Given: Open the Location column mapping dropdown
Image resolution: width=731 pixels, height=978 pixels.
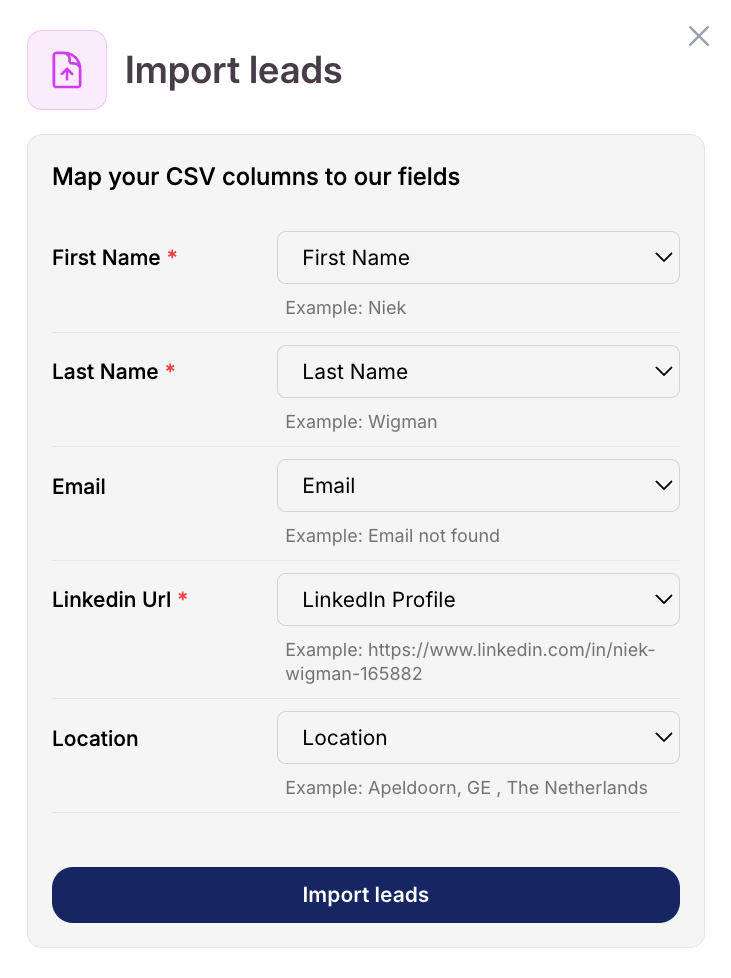Looking at the screenshot, I should (478, 738).
